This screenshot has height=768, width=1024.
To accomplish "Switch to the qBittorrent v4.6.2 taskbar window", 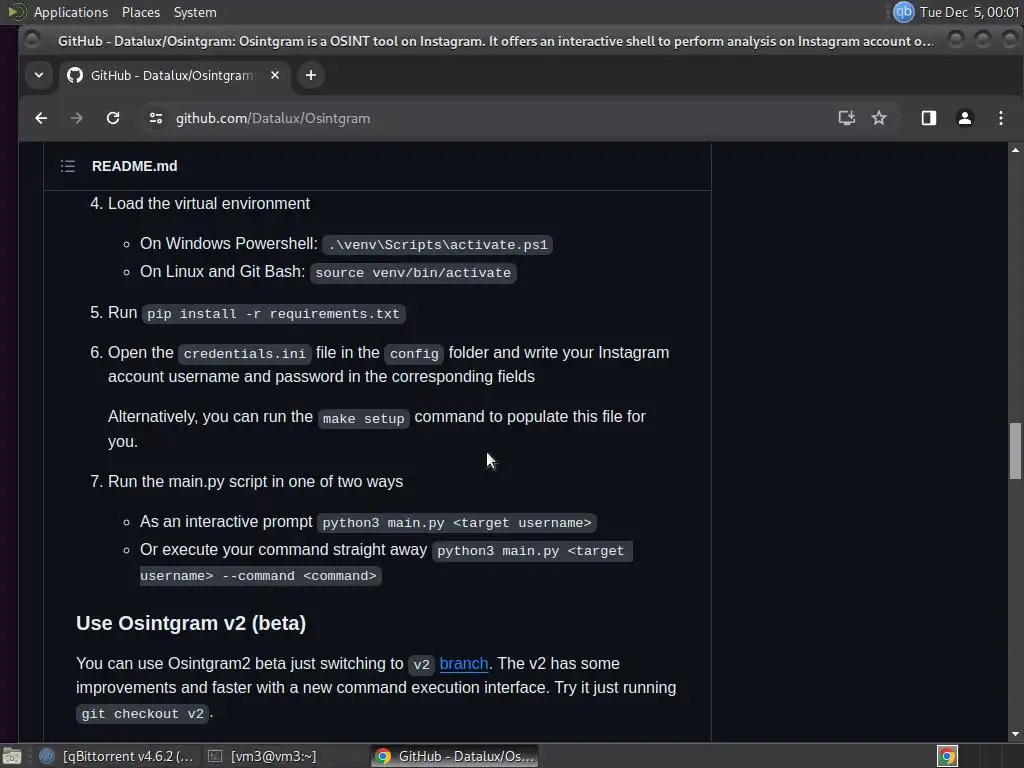I will (x=117, y=756).
